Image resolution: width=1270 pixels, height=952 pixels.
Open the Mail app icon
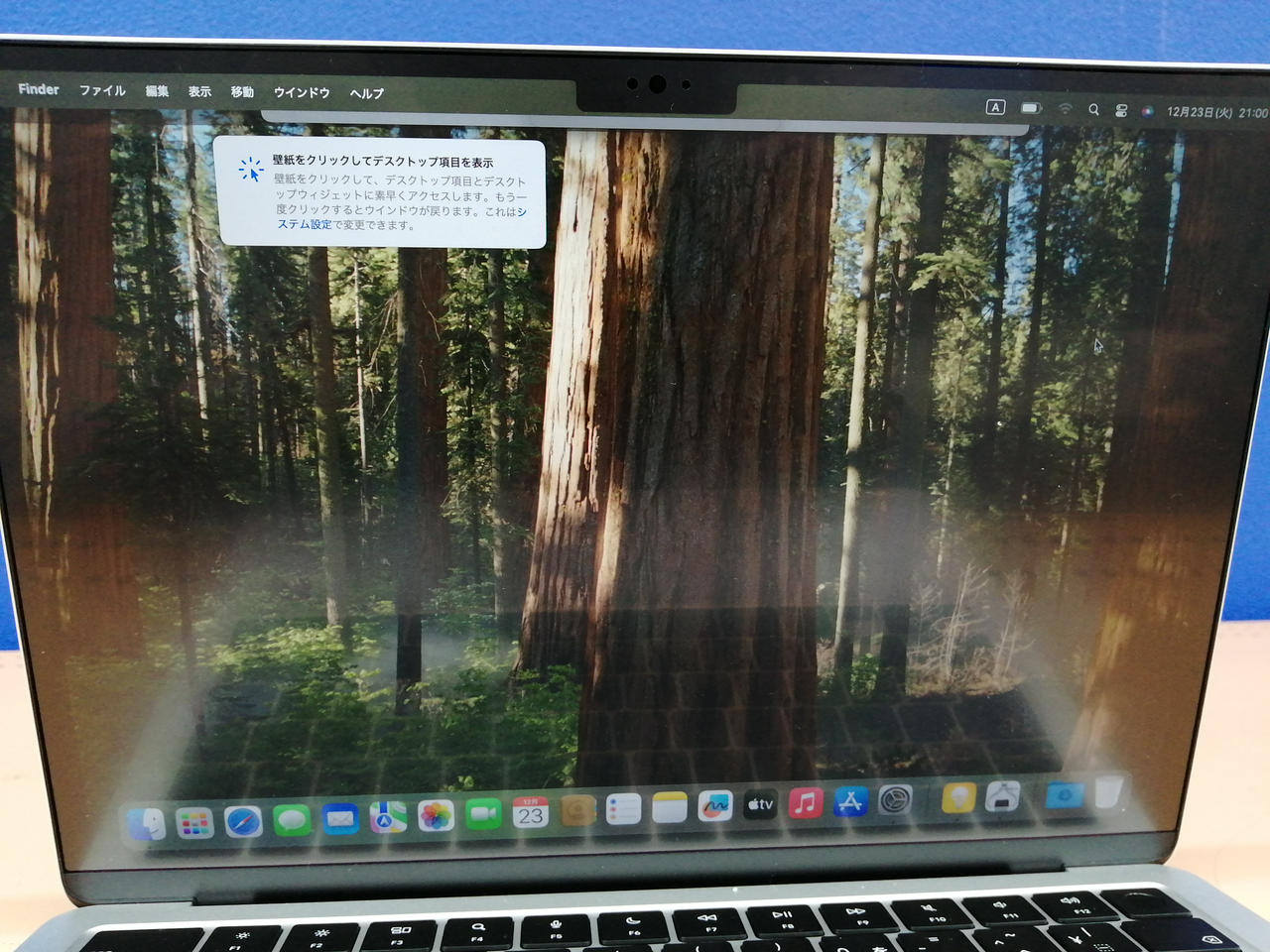click(340, 819)
